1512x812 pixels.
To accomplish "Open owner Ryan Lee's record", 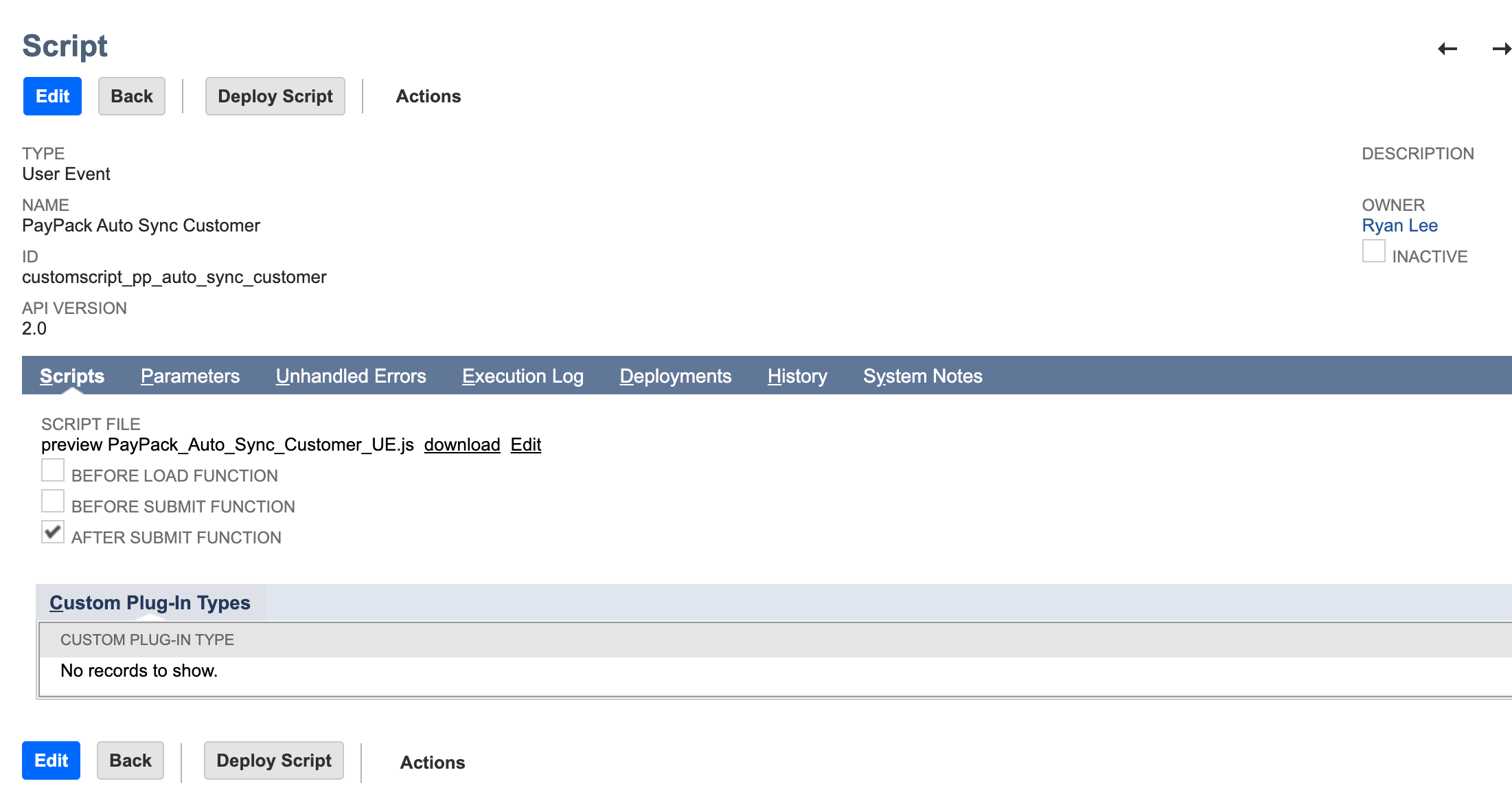I will click(1399, 225).
